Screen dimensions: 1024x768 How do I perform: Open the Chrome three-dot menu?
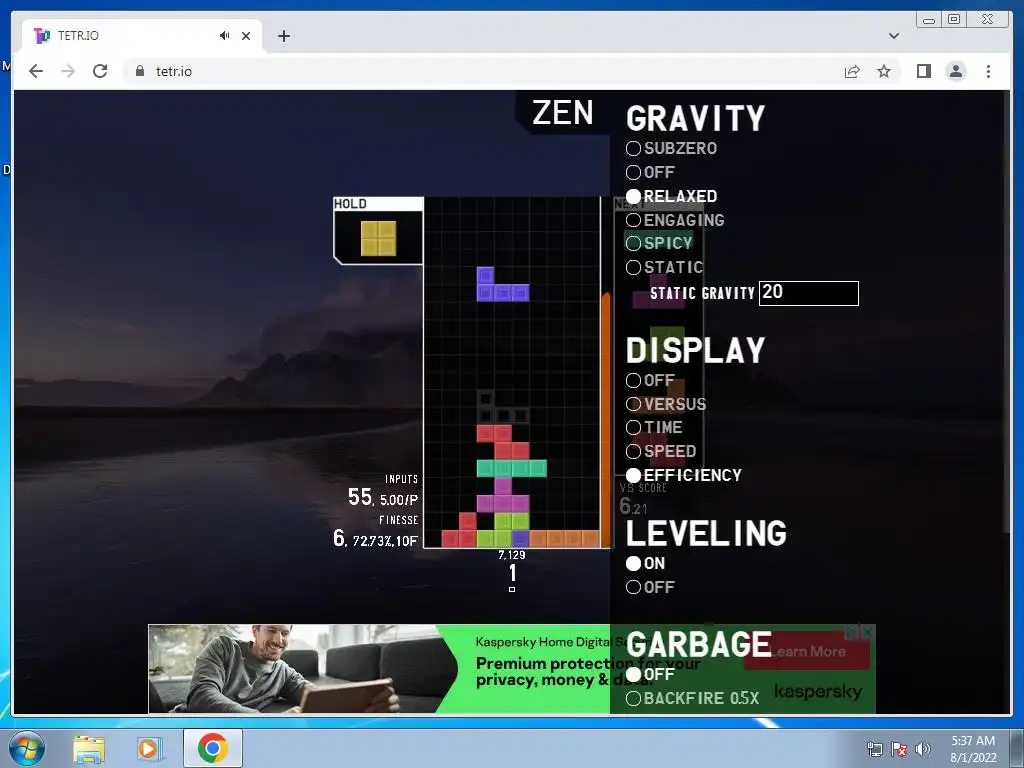click(988, 71)
